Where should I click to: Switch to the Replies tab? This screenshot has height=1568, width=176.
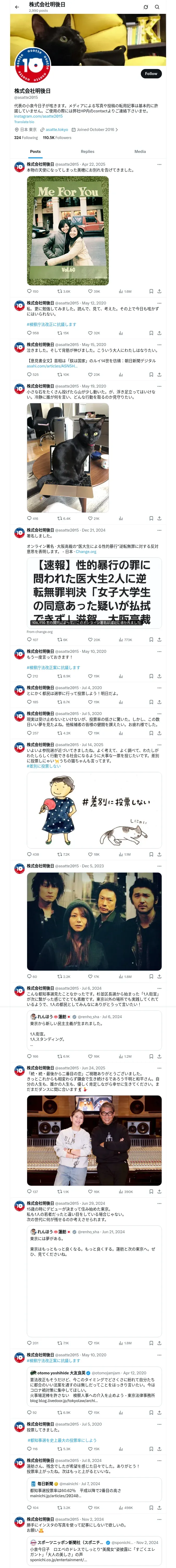pyautogui.click(x=87, y=152)
